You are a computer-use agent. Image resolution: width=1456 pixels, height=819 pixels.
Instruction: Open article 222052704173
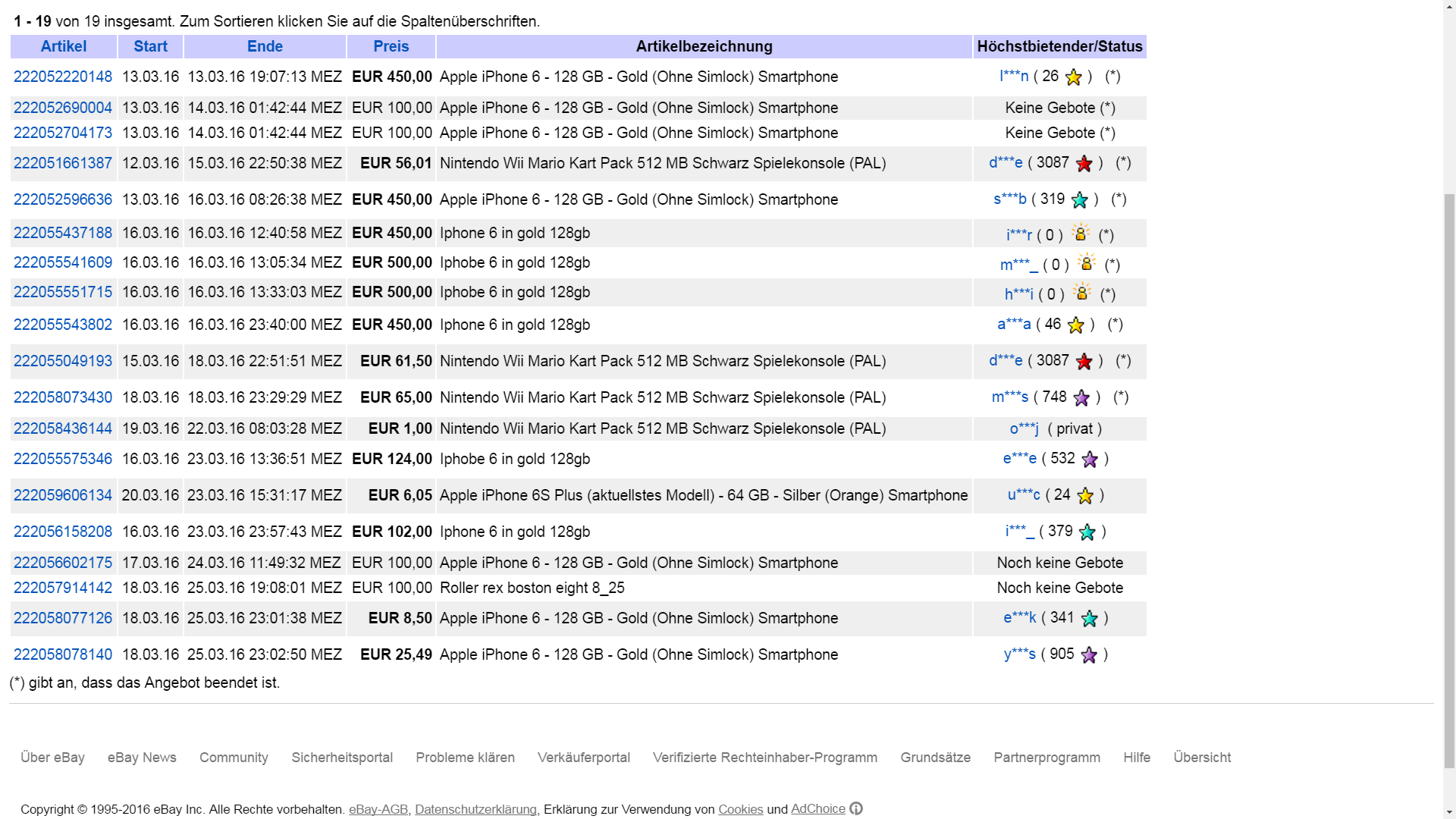point(63,133)
